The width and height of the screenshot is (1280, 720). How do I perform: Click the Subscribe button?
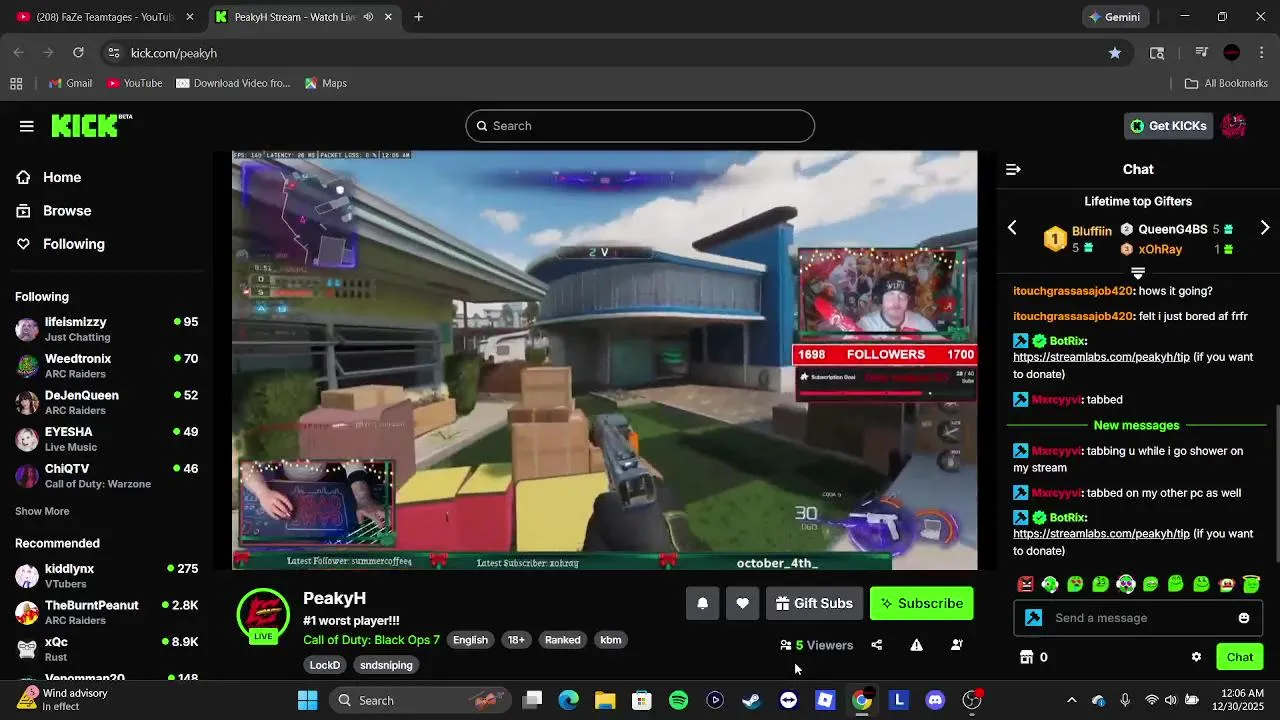[921, 603]
